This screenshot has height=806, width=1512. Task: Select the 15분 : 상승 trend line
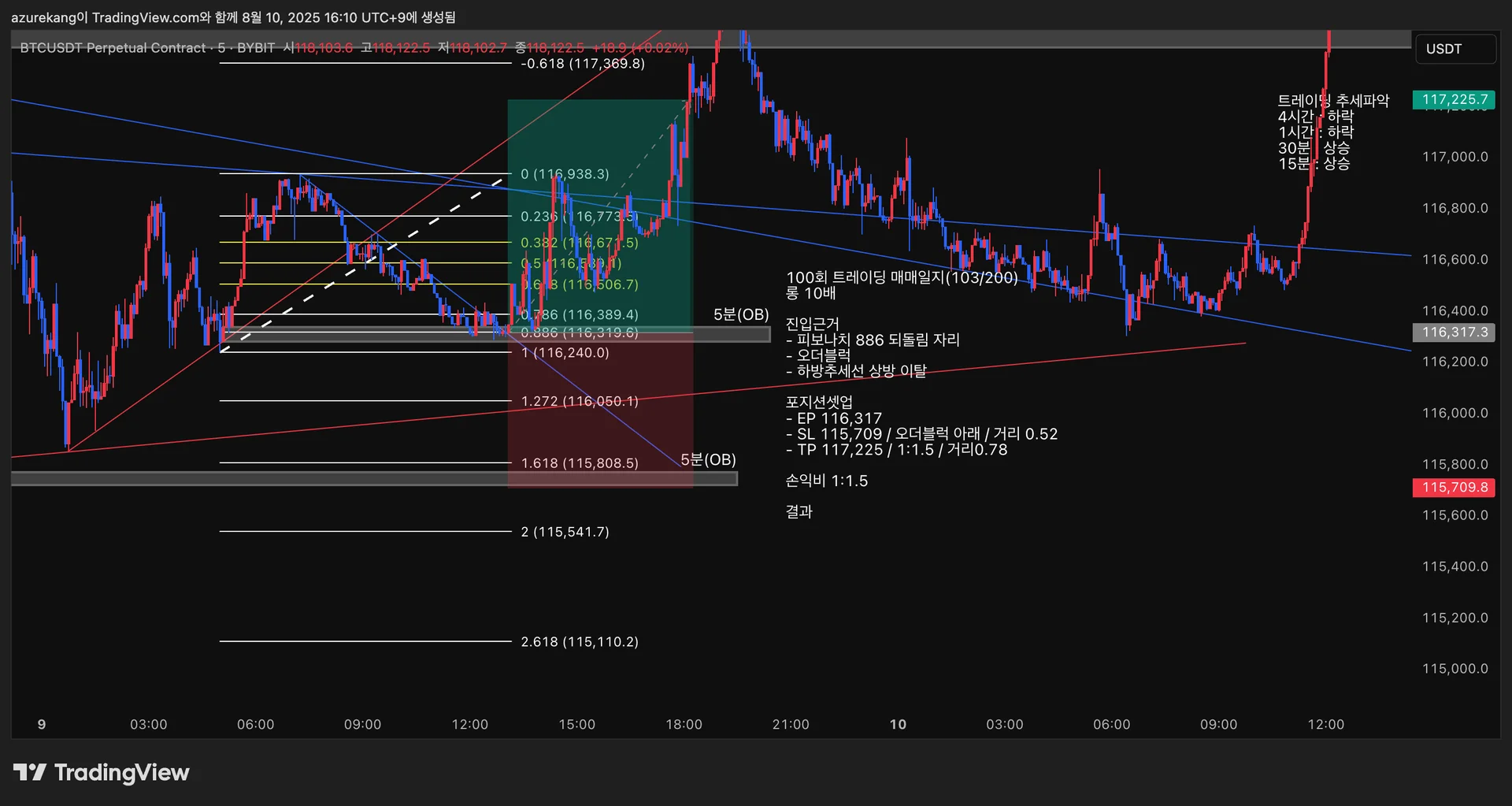point(1314,164)
